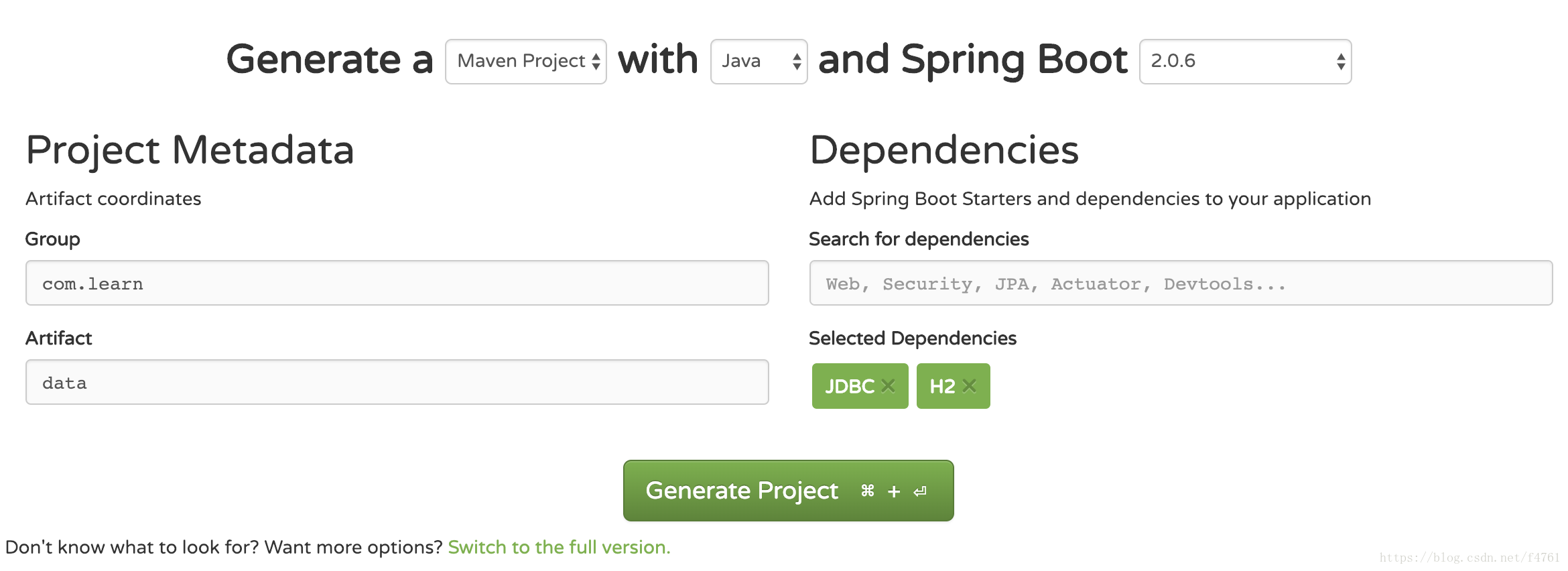Remove the JDBC dependency using its X
The height and width of the screenshot is (571, 1568).
pyautogui.click(x=889, y=385)
